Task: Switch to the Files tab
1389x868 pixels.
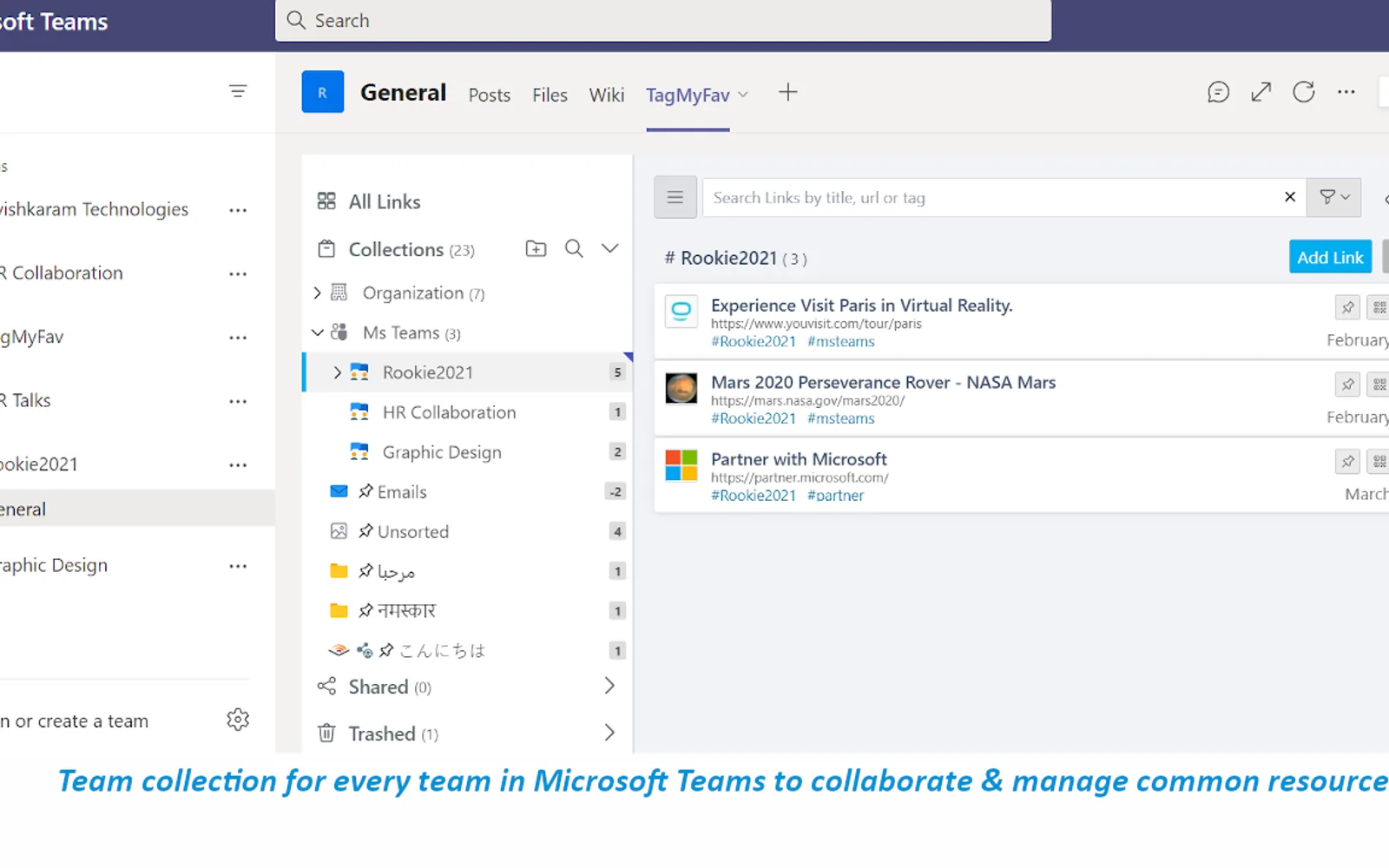Action: [550, 95]
